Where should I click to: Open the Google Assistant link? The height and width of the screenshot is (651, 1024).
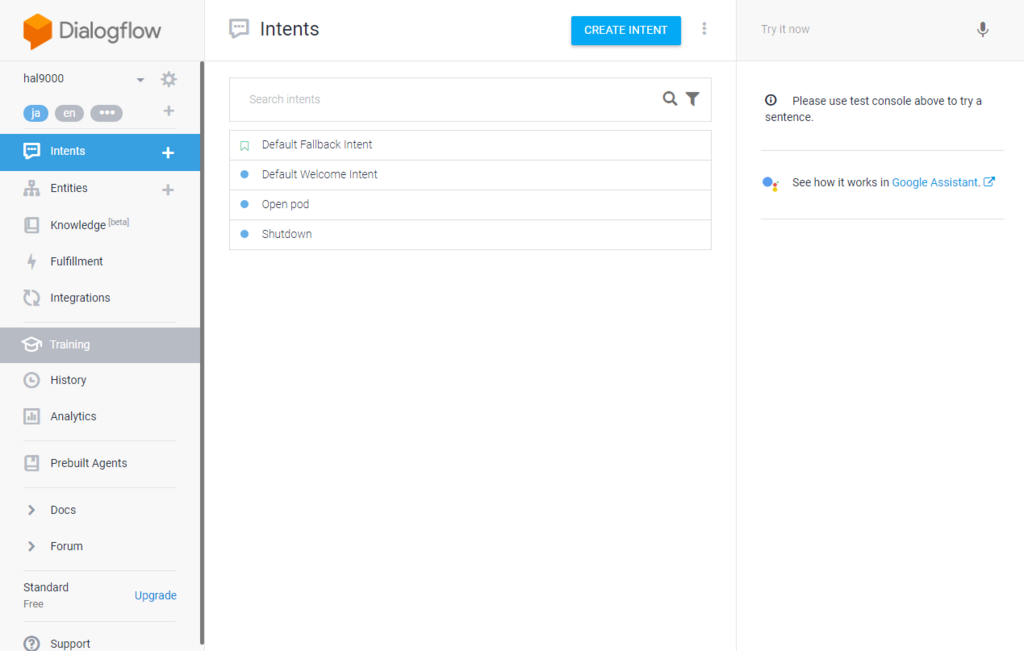tap(943, 182)
